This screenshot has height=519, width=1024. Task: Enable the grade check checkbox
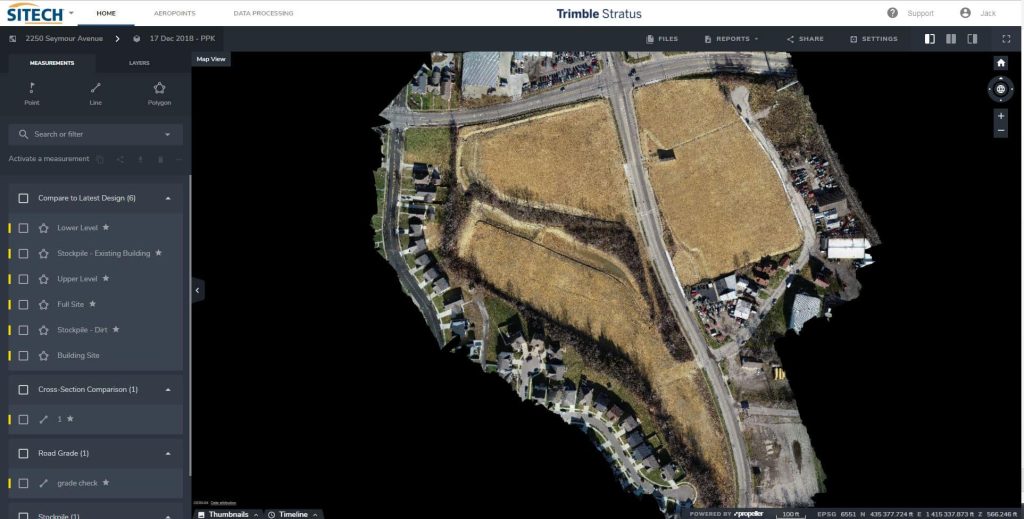click(x=24, y=483)
